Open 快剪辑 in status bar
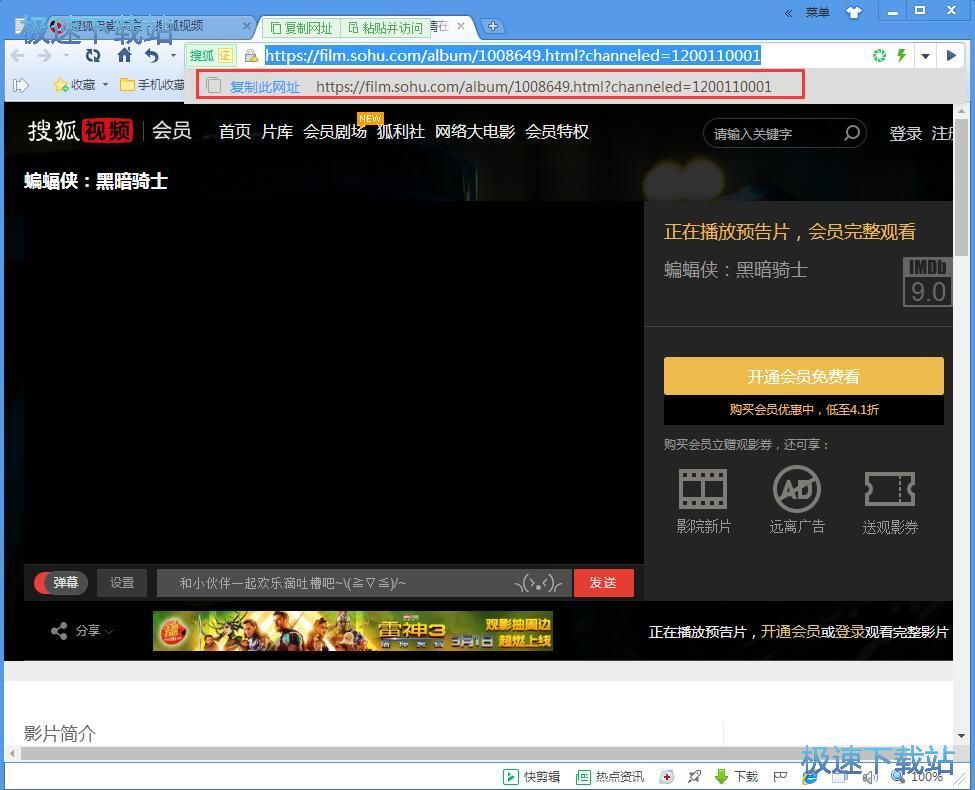Image resolution: width=975 pixels, height=790 pixels. tap(532, 776)
